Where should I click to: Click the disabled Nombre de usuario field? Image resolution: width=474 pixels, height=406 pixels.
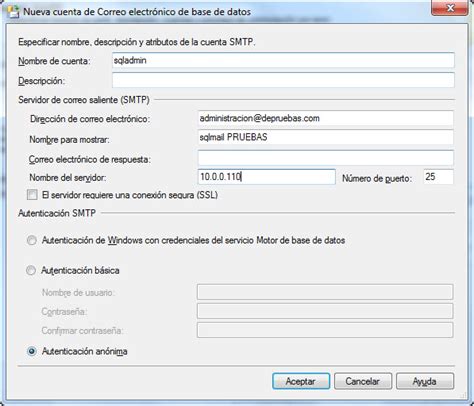coord(325,292)
